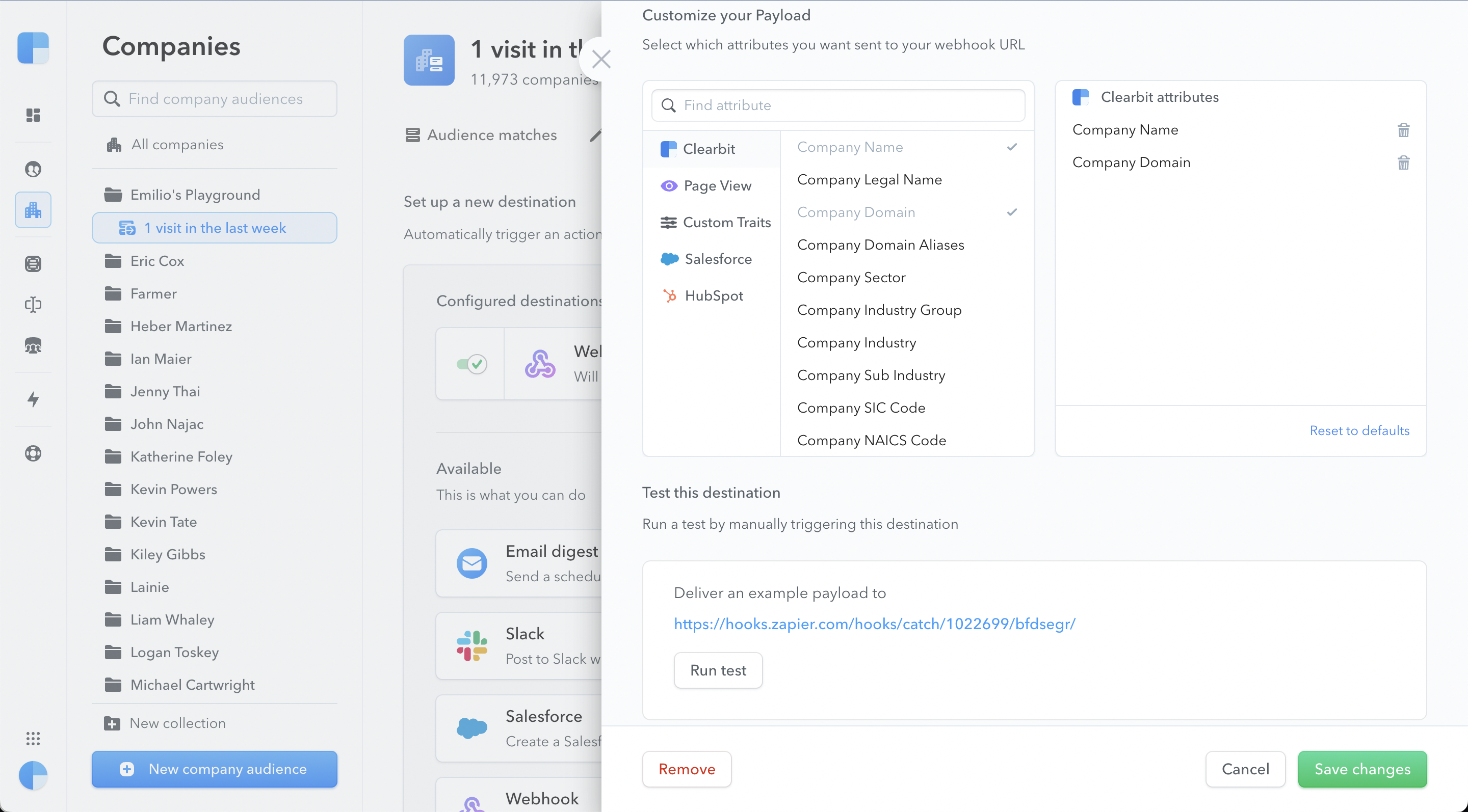This screenshot has width=1468, height=812.
Task: Click the lightning bolt sidebar icon
Action: (x=33, y=399)
